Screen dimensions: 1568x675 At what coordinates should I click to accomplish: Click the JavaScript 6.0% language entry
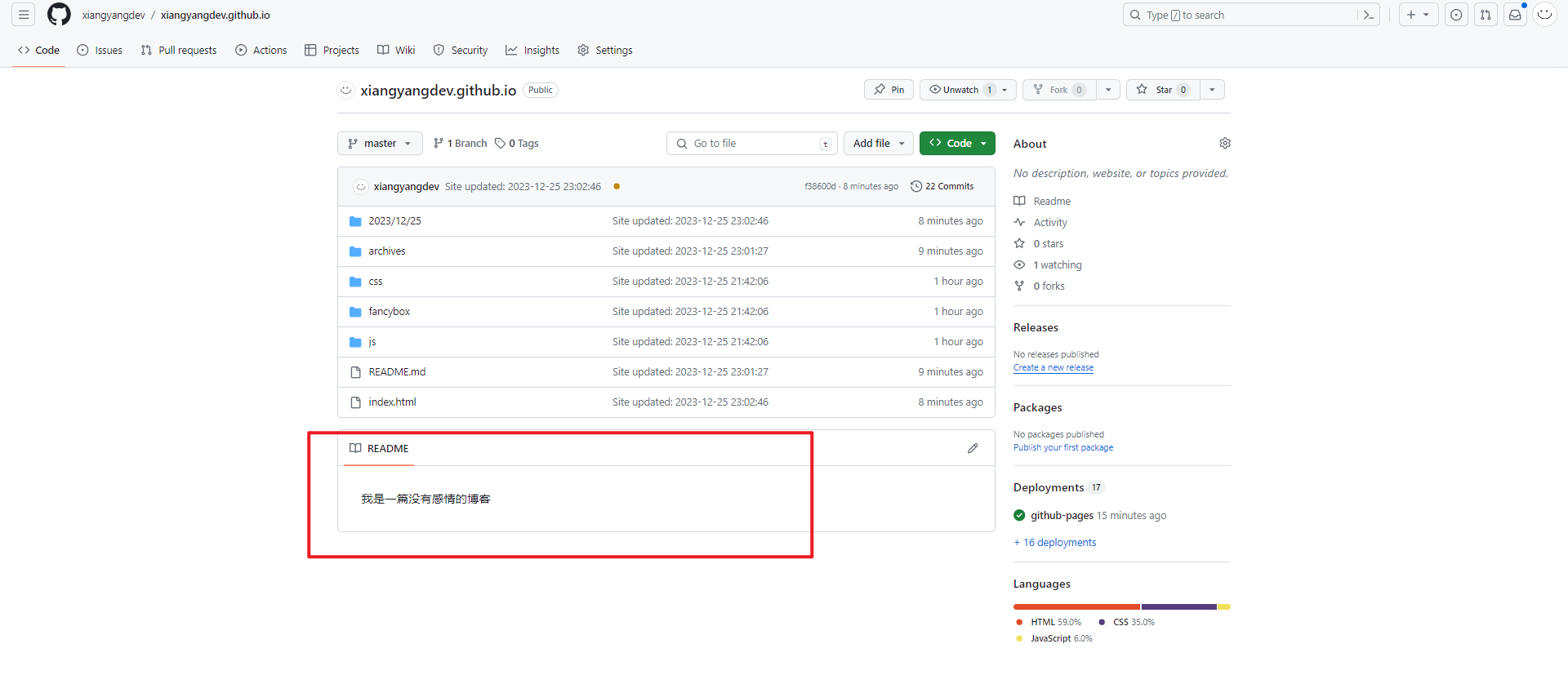1053,638
